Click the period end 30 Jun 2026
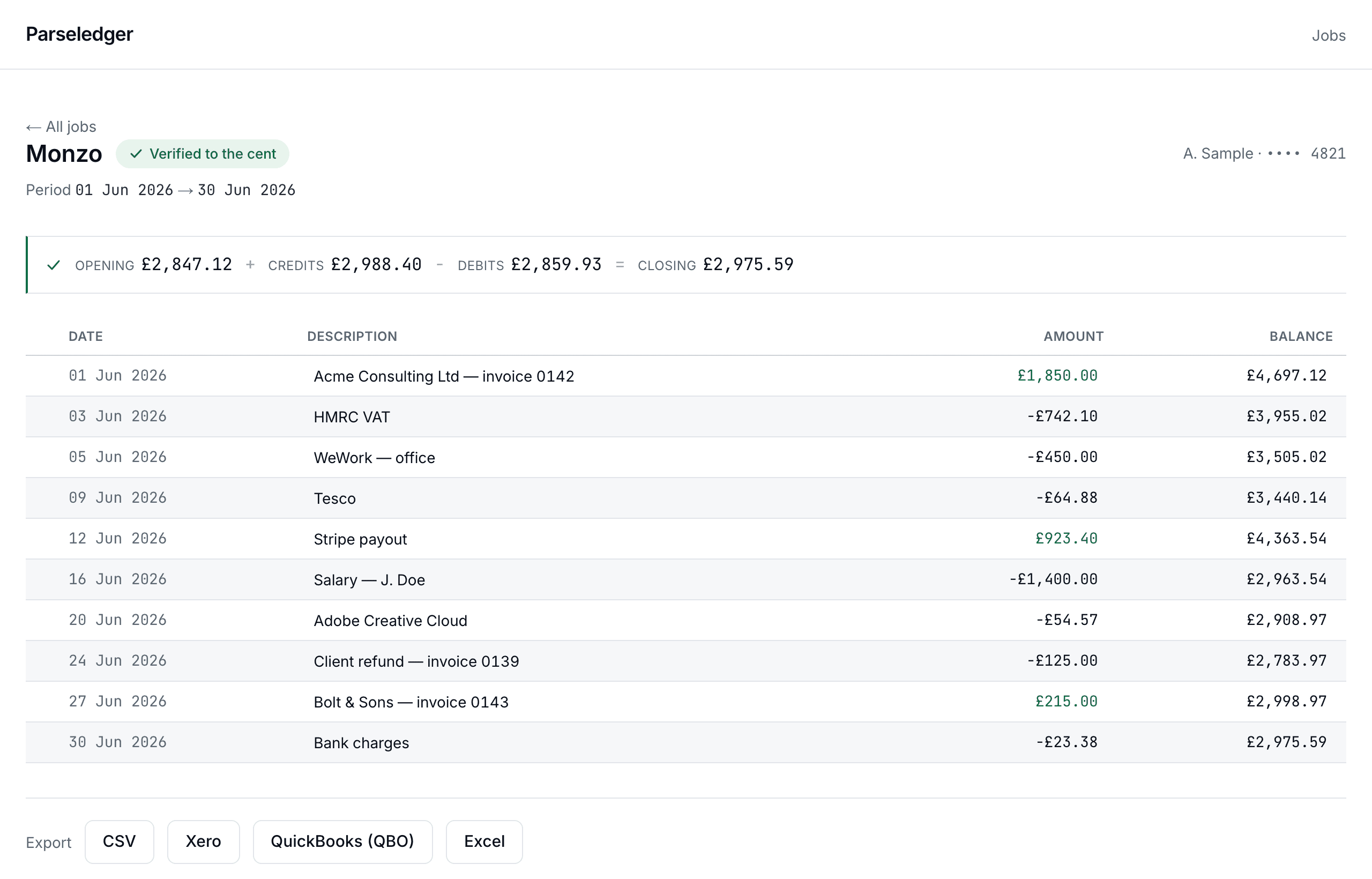The height and width of the screenshot is (879, 1372). click(247, 190)
